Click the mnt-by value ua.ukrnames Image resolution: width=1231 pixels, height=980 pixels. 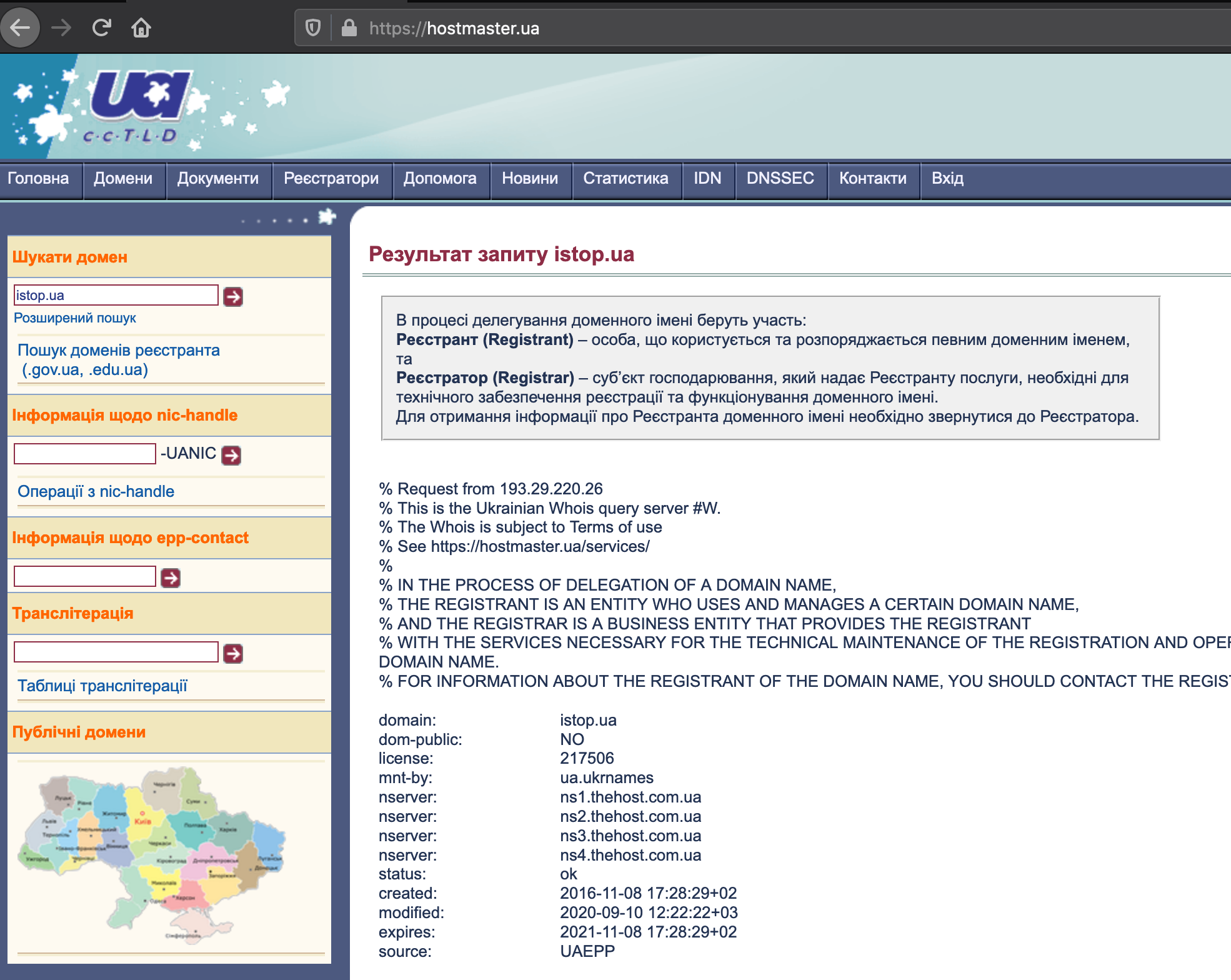tap(607, 778)
